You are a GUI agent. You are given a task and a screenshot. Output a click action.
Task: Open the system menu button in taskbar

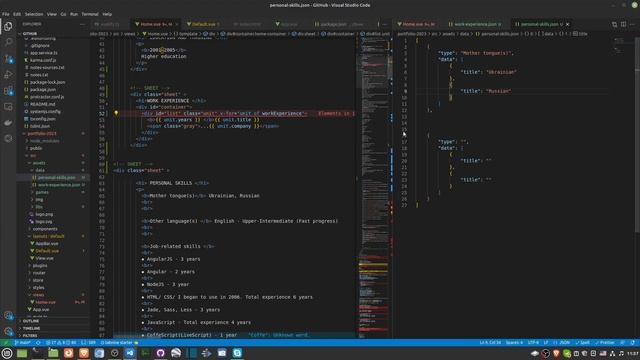pyautogui.click(x=7, y=353)
